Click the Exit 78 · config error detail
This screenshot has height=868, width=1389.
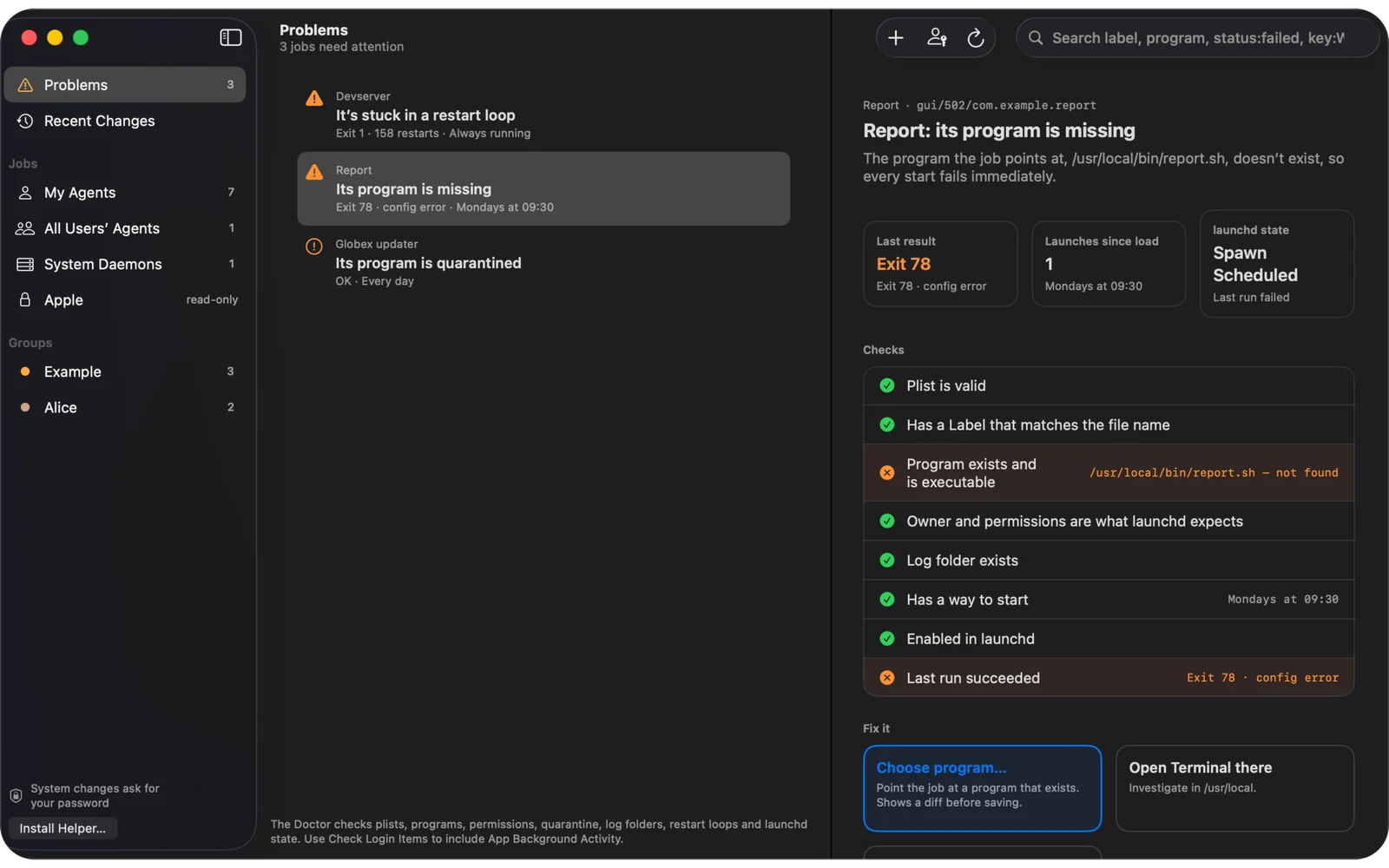click(x=1262, y=678)
